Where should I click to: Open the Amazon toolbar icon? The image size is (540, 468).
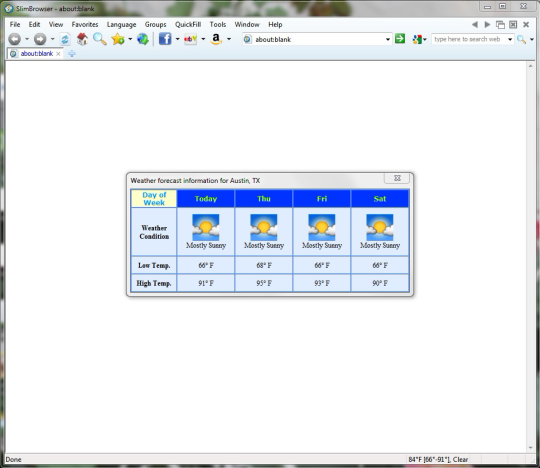click(216, 39)
